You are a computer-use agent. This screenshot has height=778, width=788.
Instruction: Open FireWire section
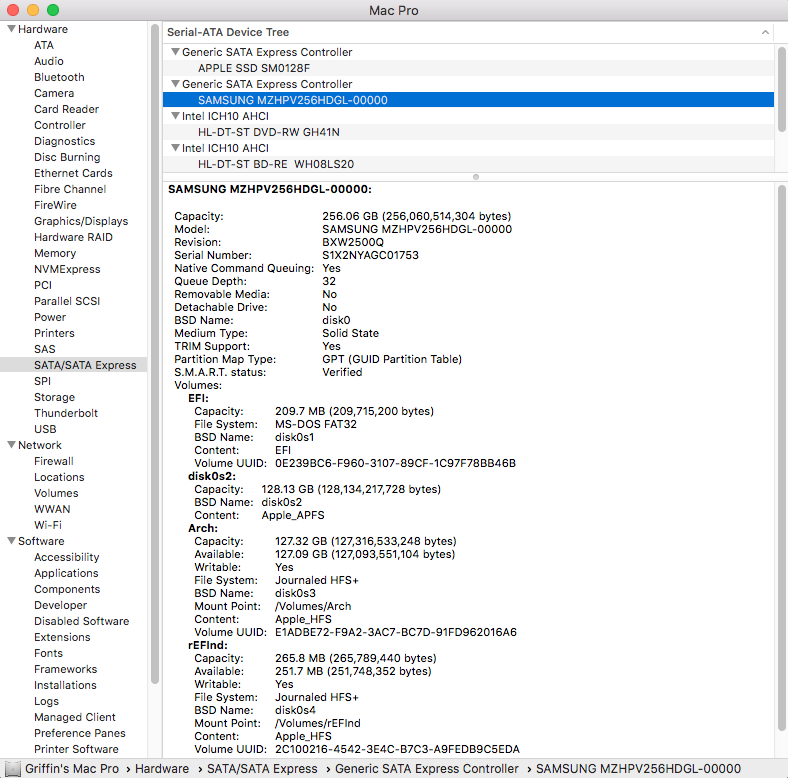click(55, 205)
